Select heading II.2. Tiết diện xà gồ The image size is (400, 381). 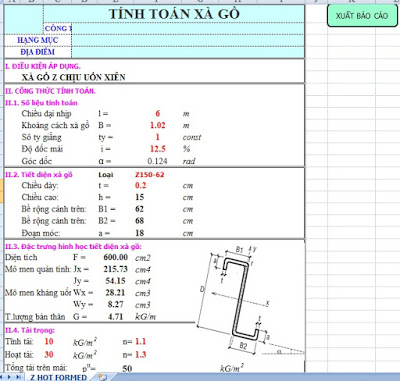[x=39, y=175]
